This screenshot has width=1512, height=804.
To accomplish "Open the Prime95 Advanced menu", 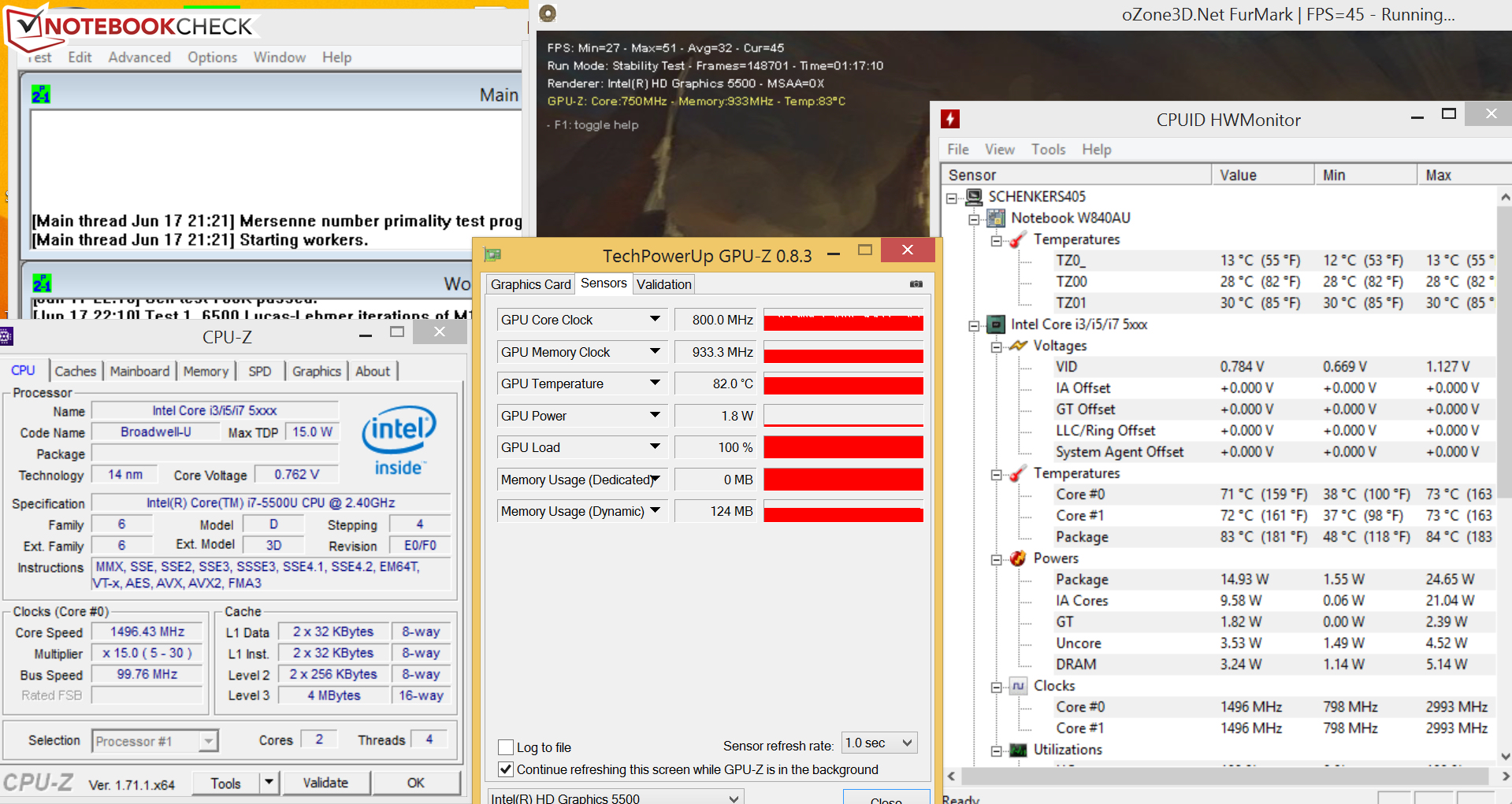I will 139,57.
